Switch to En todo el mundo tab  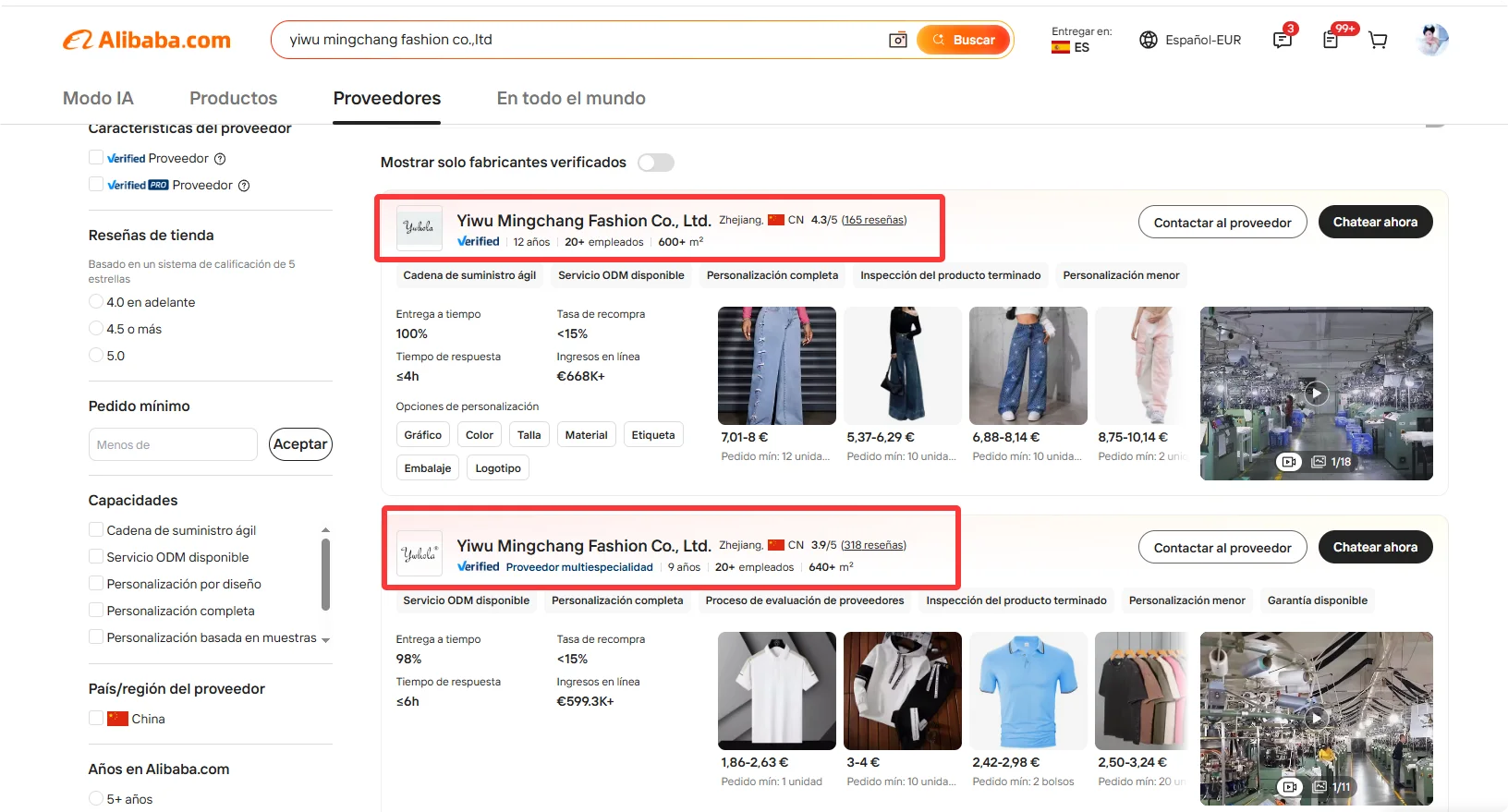point(571,98)
